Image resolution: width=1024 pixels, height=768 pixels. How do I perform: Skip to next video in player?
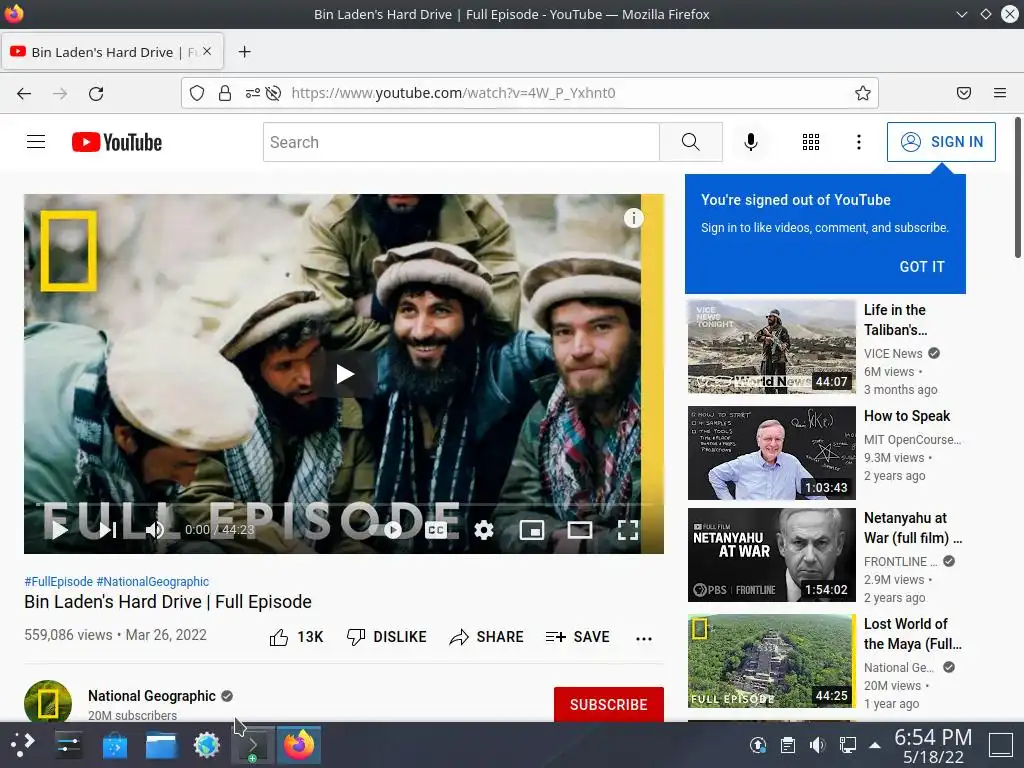[x=107, y=530]
